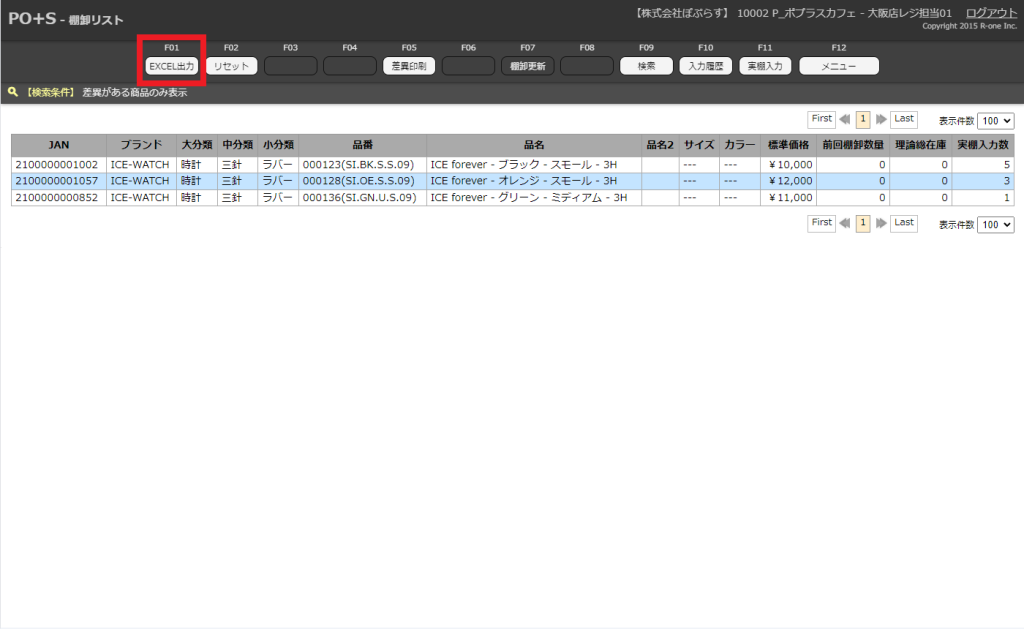Open 表示件数 dropdown below the table
Image resolution: width=1024 pixels, height=629 pixels.
(995, 225)
